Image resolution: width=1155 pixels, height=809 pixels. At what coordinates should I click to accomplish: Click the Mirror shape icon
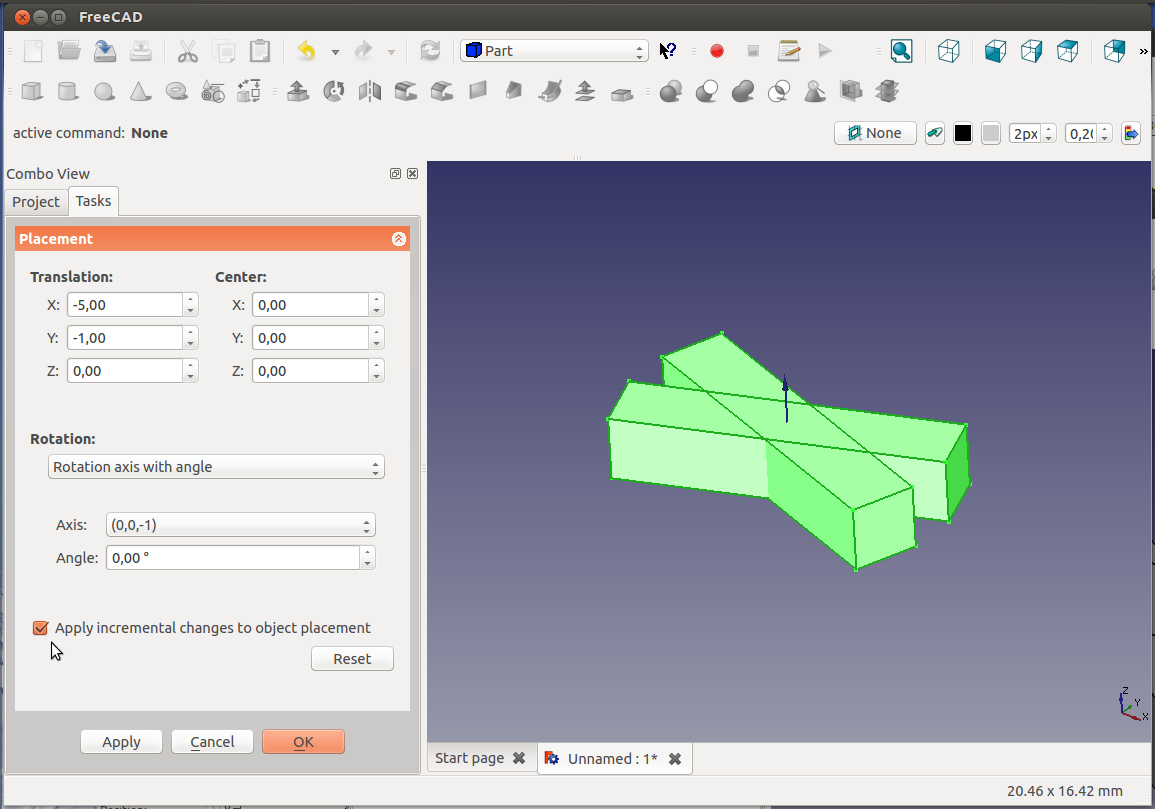tap(370, 92)
